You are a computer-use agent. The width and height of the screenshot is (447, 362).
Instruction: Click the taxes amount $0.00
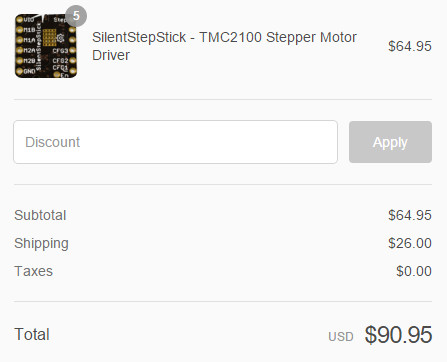coord(414,271)
